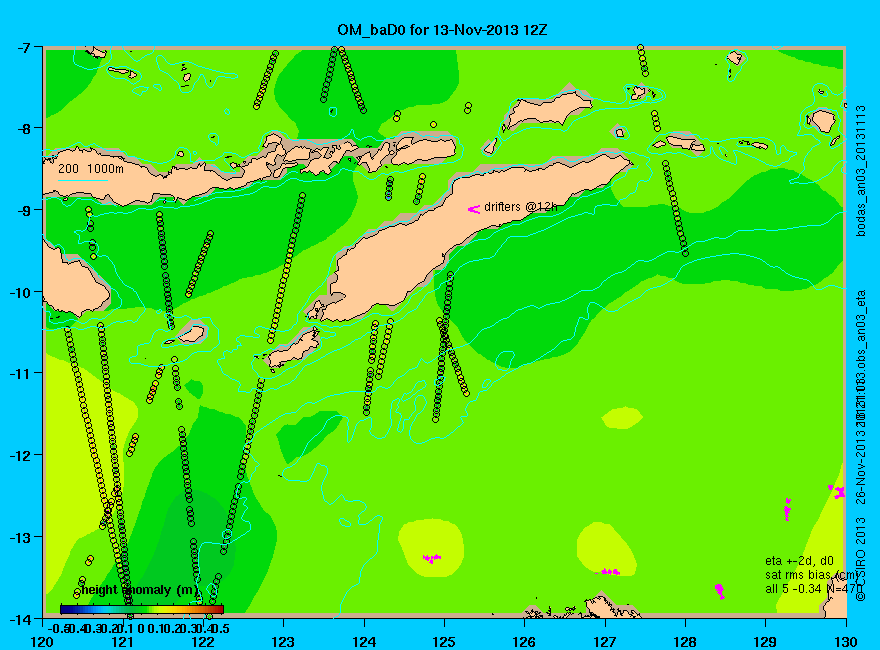Viewport: 880px width, 650px height.
Task: Click the latitude tick label "-12"
Action: coord(20,455)
